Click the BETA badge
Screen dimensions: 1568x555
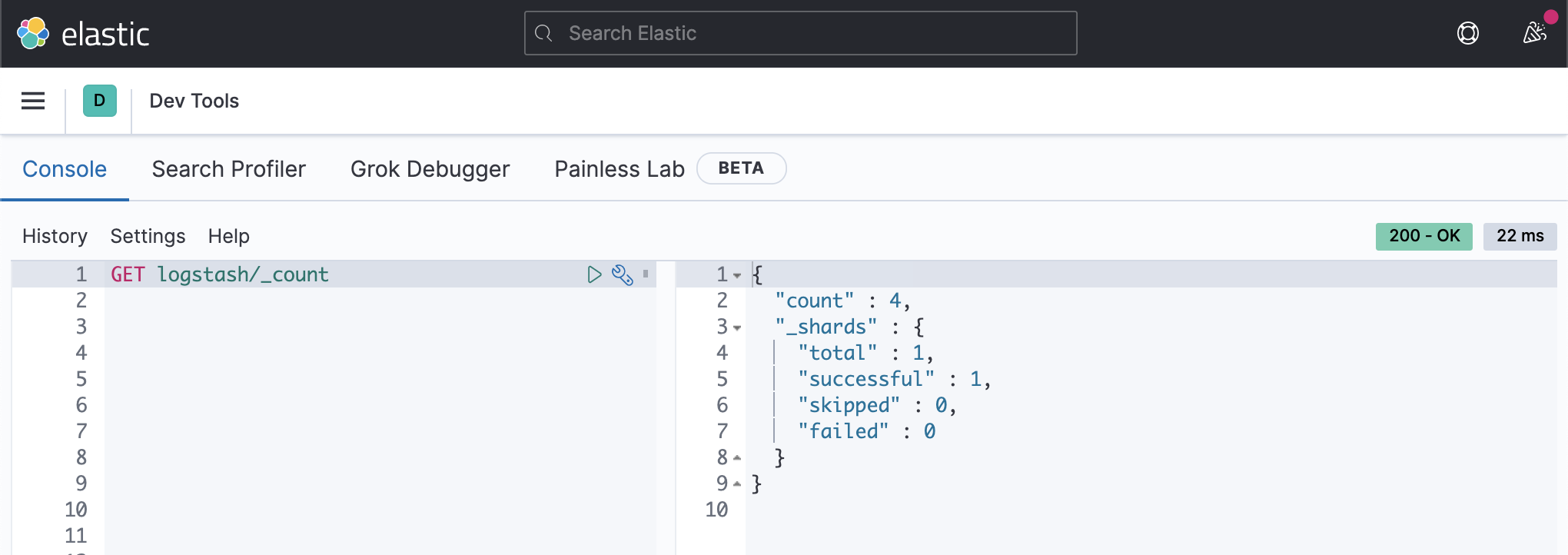point(741,168)
